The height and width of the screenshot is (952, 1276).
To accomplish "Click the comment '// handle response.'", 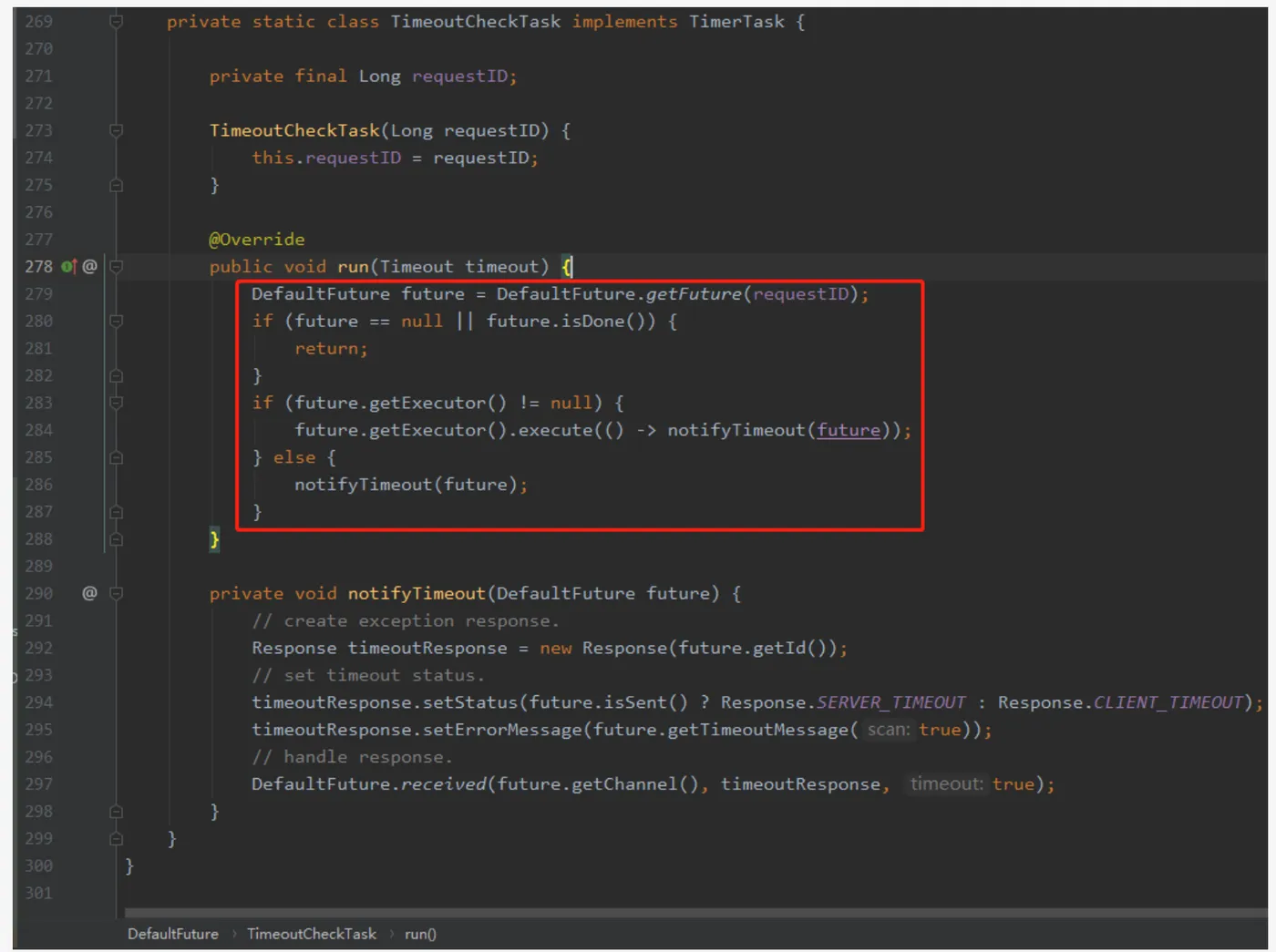I will [352, 757].
